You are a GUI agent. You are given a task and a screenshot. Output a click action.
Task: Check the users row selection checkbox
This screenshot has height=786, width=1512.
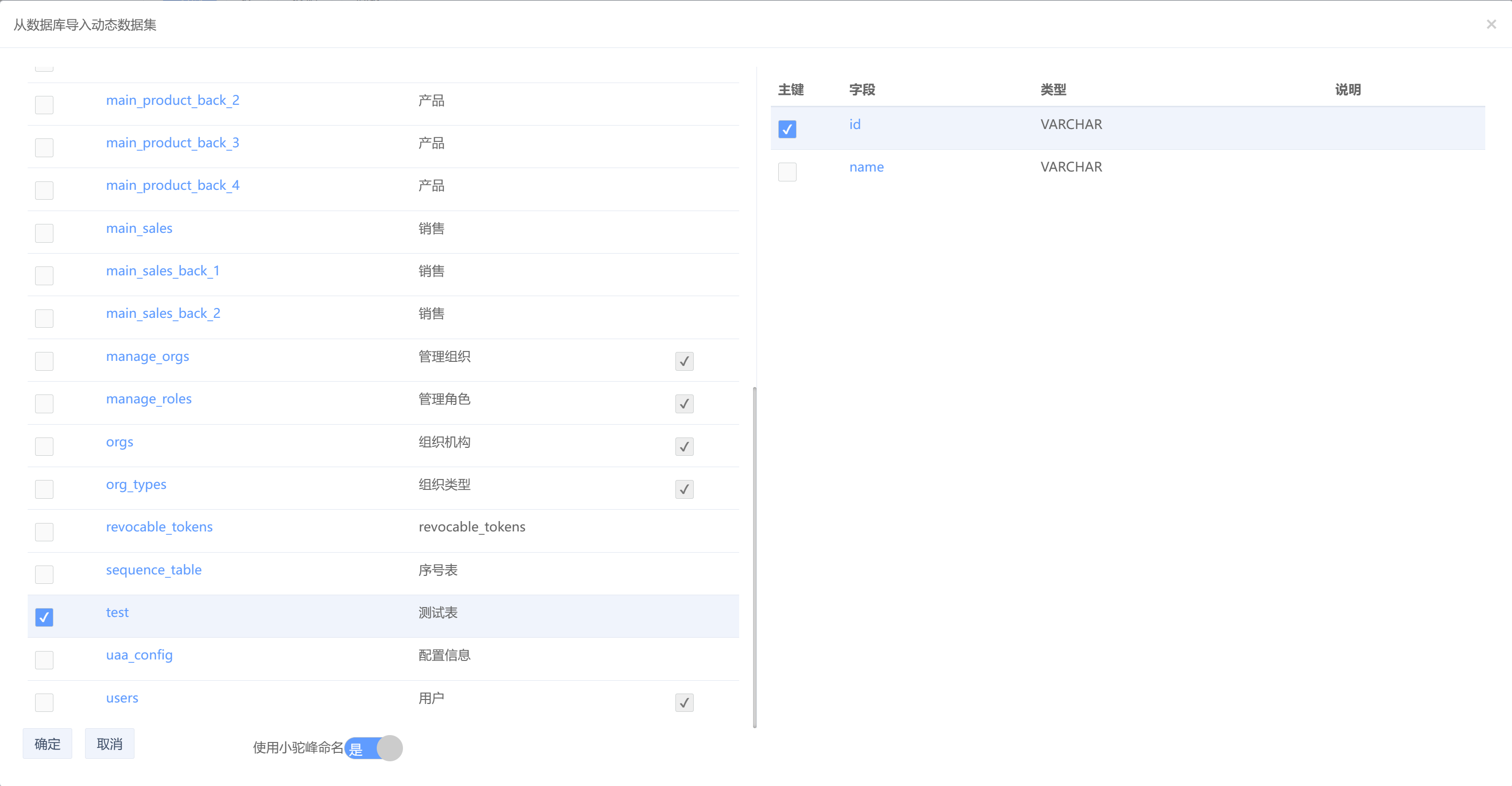(x=44, y=702)
